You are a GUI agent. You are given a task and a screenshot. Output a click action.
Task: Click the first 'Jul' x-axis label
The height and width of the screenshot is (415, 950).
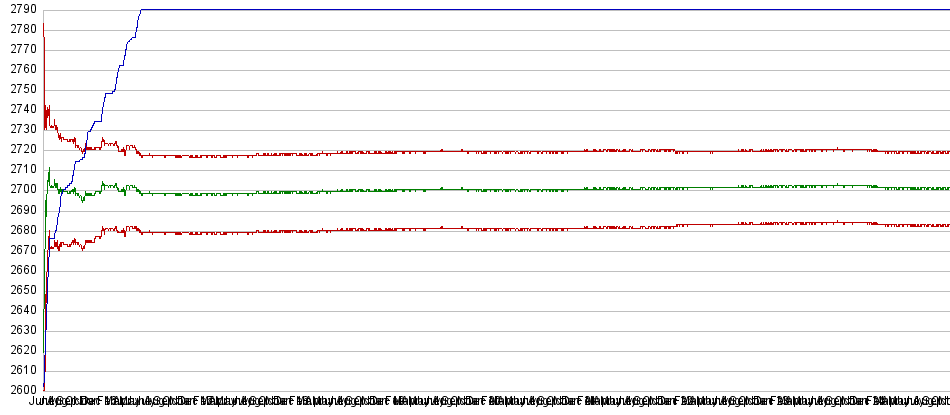(42, 402)
